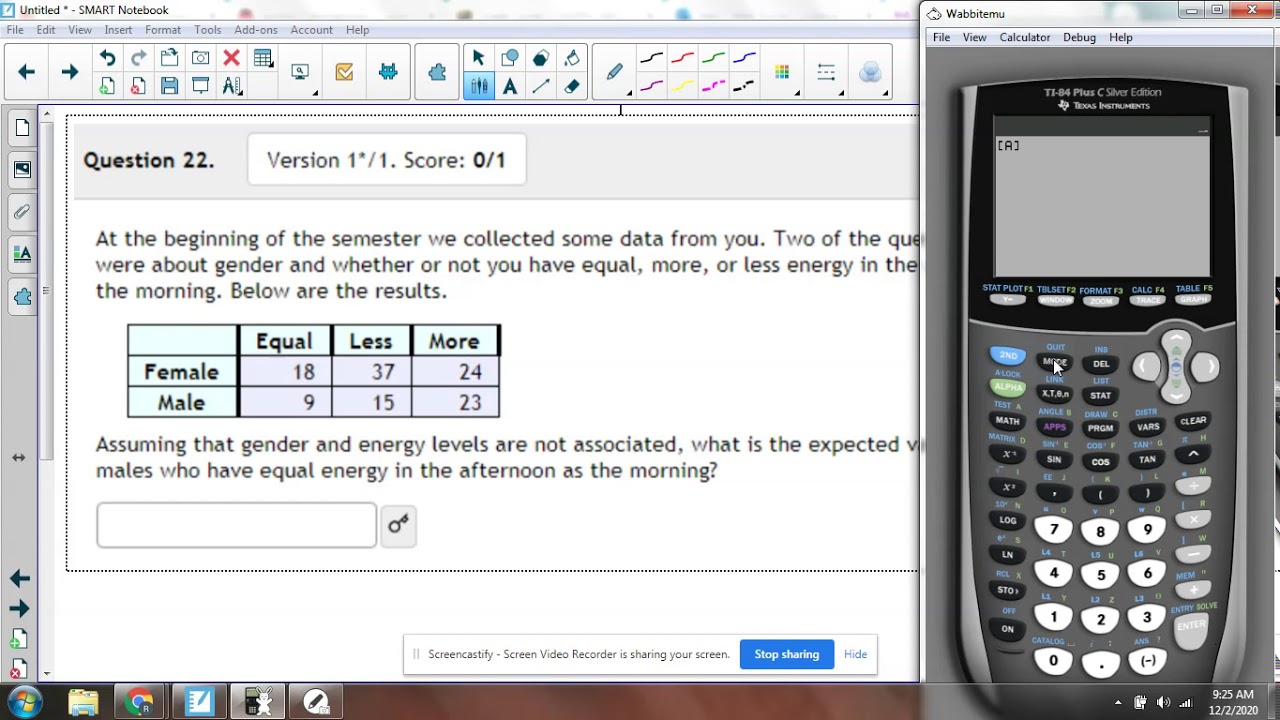Open the Attachments paperclip tab

pyautogui.click(x=22, y=212)
